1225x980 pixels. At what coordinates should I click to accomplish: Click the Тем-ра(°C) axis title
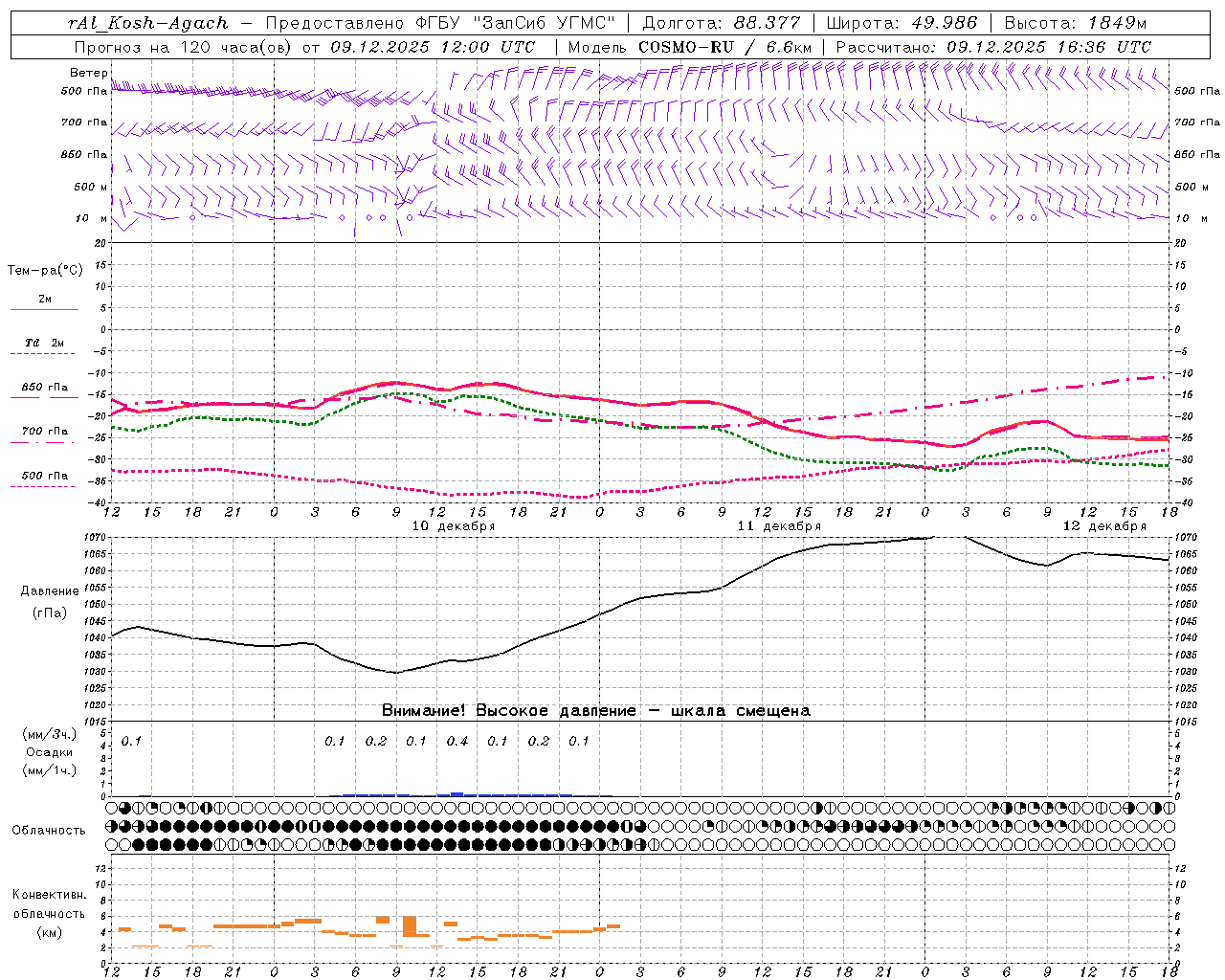click(x=45, y=270)
